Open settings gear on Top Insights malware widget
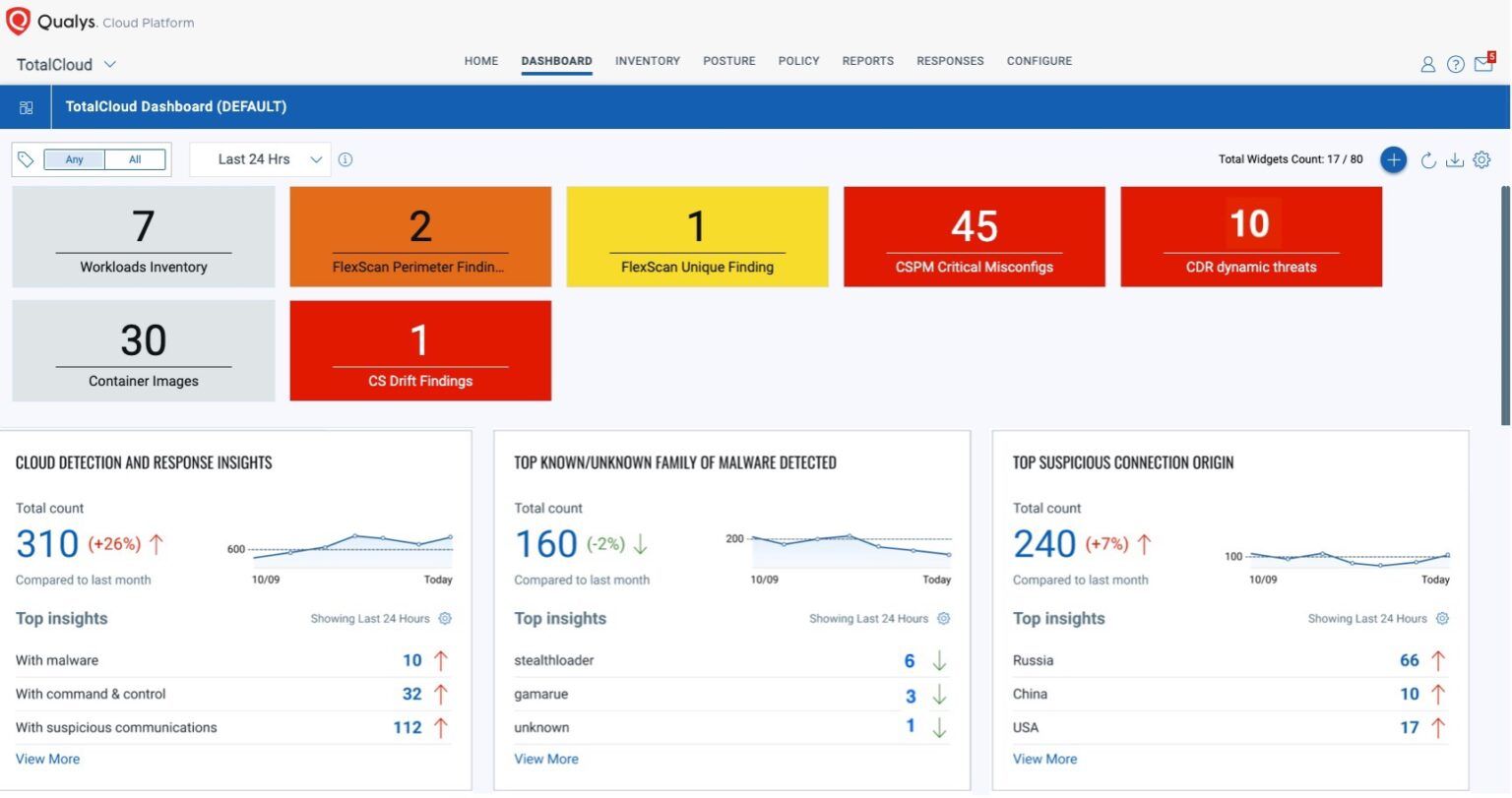Image resolution: width=1512 pixels, height=798 pixels. click(x=943, y=618)
